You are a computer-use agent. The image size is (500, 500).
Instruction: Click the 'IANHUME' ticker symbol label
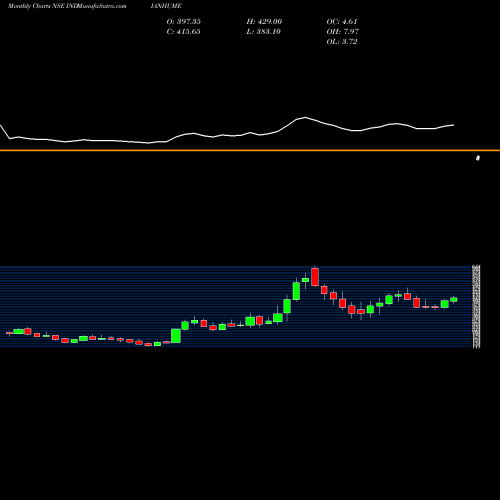pos(166,6)
